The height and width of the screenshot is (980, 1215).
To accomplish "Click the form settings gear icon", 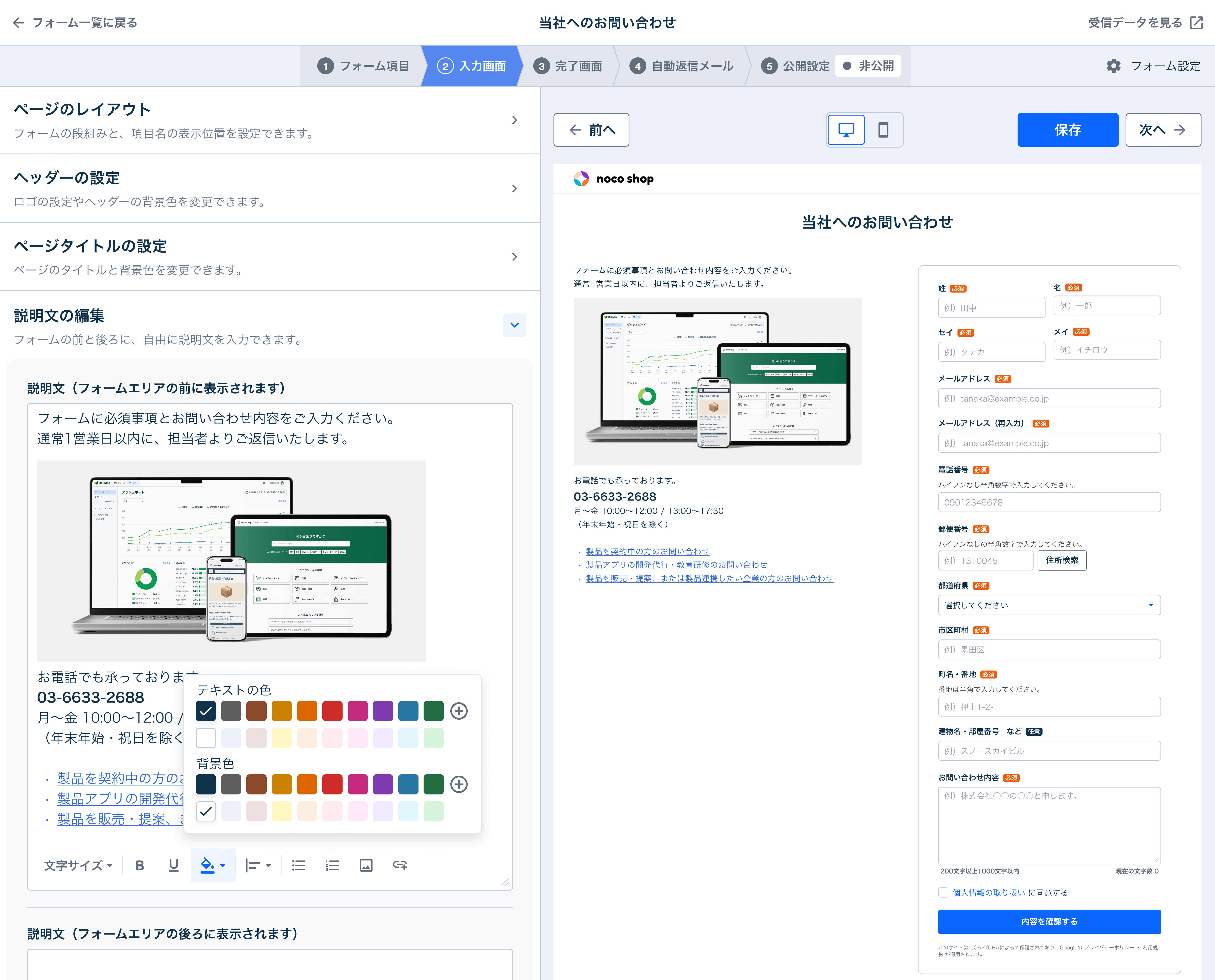I will (x=1113, y=66).
